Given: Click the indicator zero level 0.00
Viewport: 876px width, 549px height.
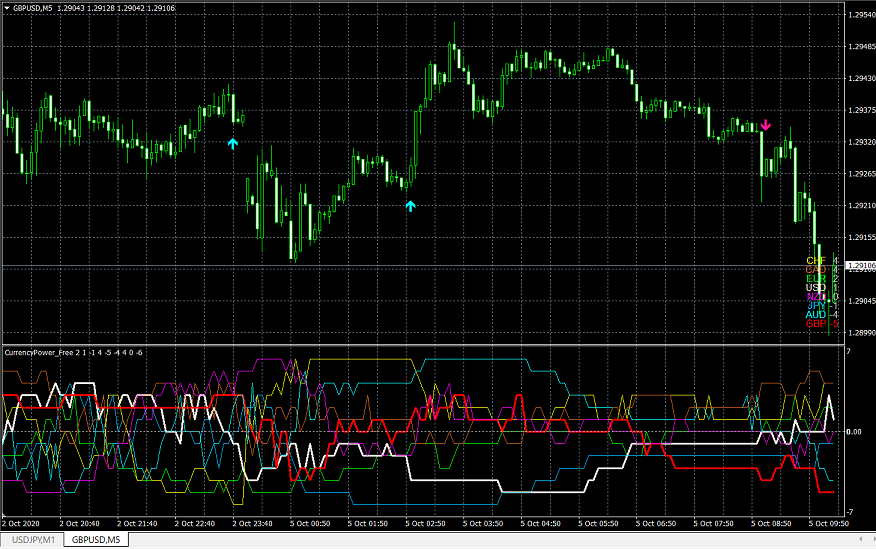Looking at the screenshot, I should 854,432.
